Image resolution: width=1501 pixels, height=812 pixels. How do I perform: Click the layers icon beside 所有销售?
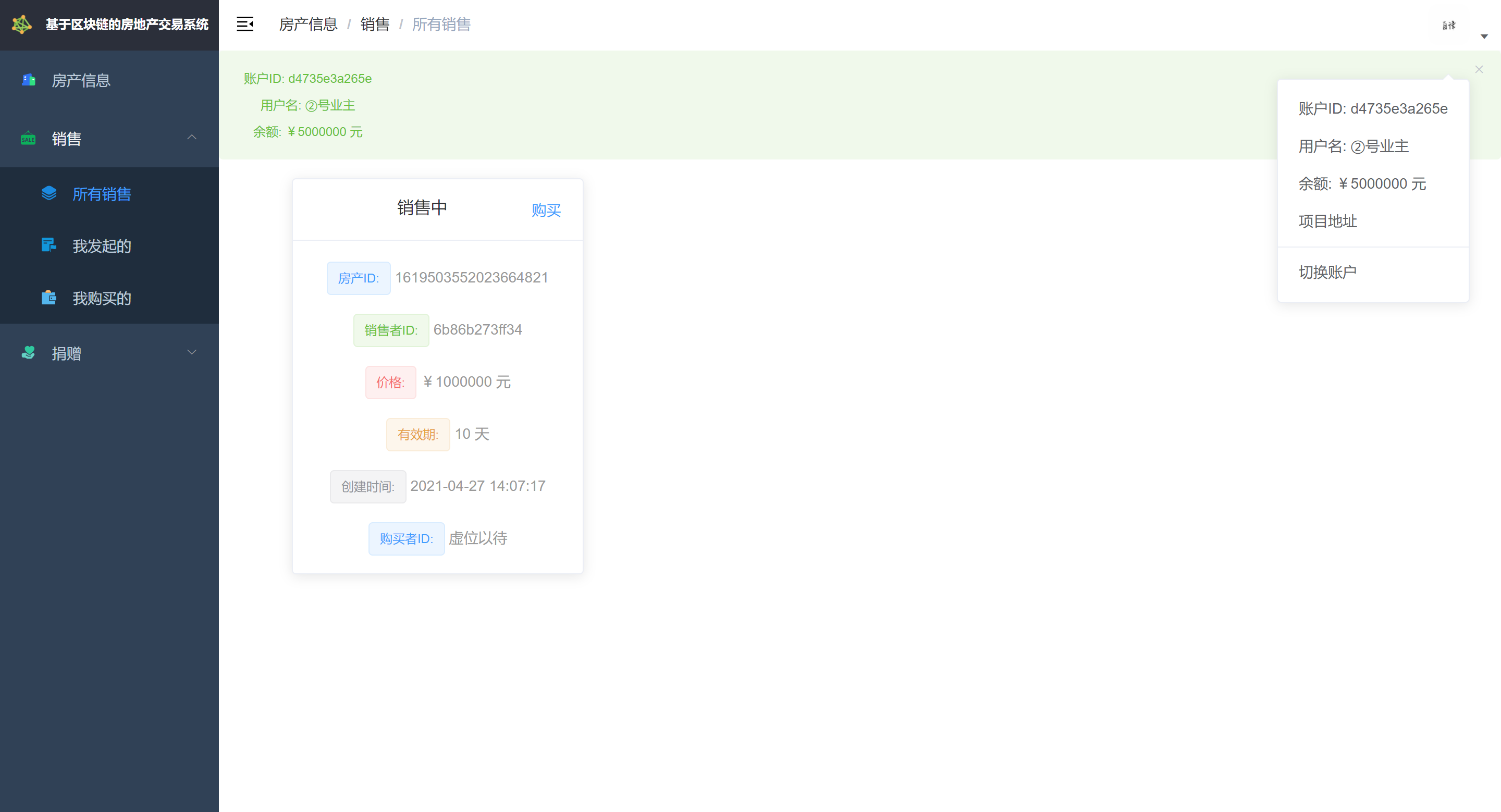[x=49, y=193]
